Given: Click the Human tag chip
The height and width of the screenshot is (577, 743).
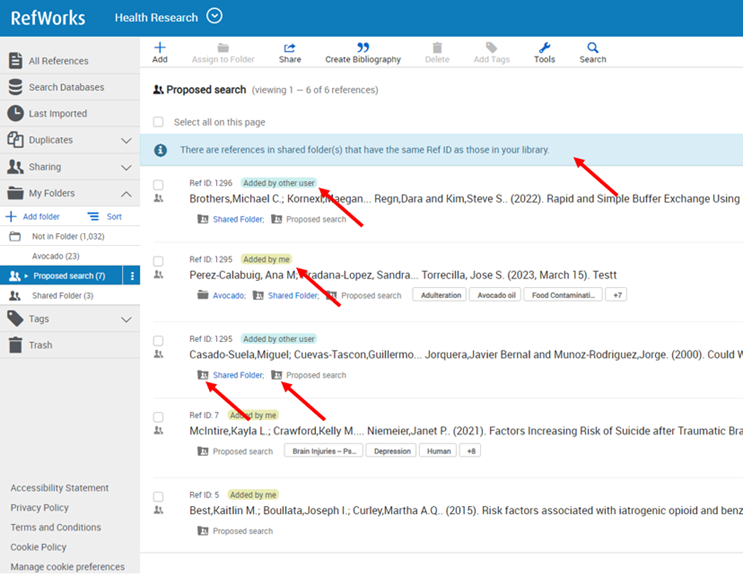Looking at the screenshot, I should click(438, 451).
